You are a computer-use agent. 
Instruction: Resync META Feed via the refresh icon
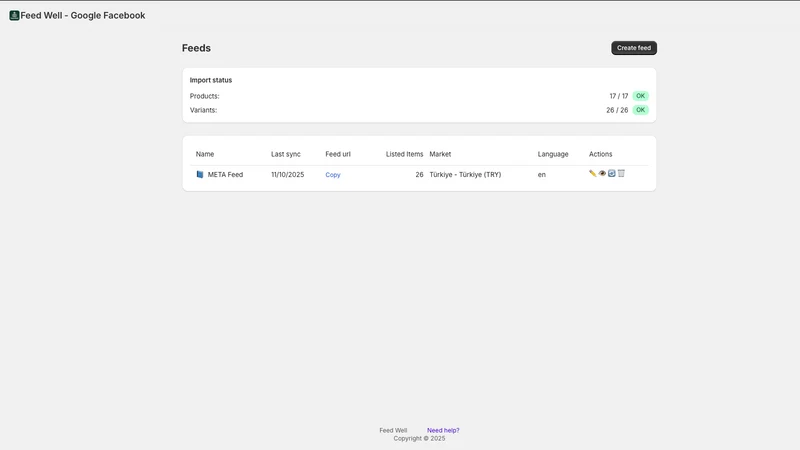611,173
